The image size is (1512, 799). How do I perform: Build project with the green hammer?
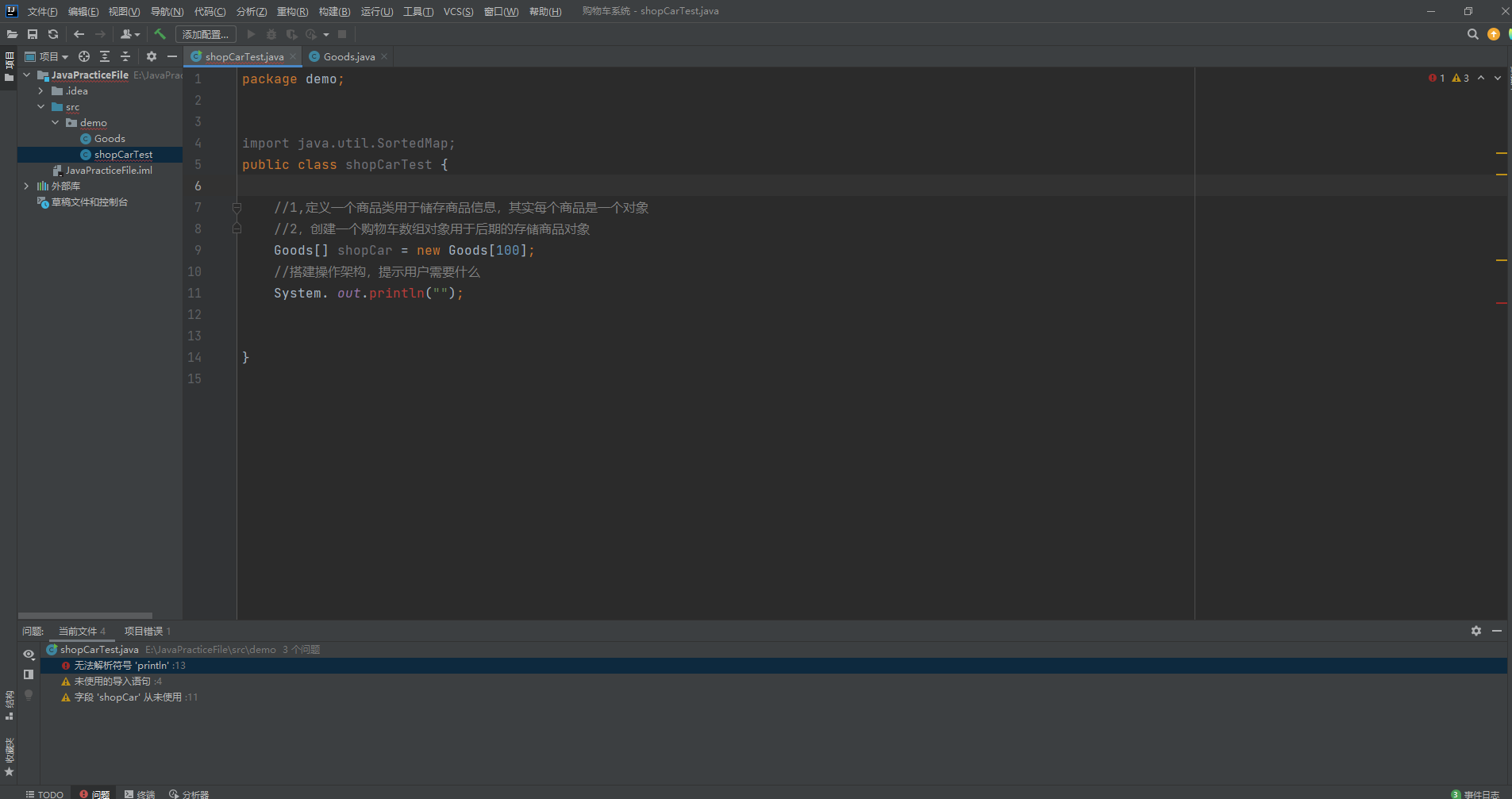click(160, 34)
